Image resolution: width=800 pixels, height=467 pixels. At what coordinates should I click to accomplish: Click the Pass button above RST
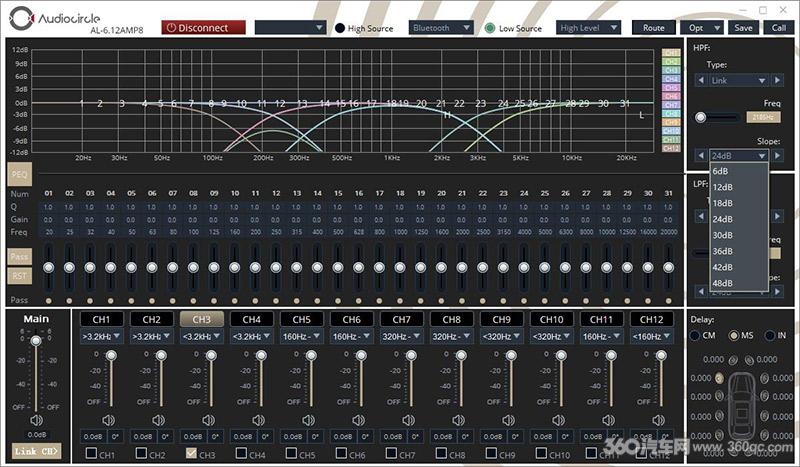(19, 256)
